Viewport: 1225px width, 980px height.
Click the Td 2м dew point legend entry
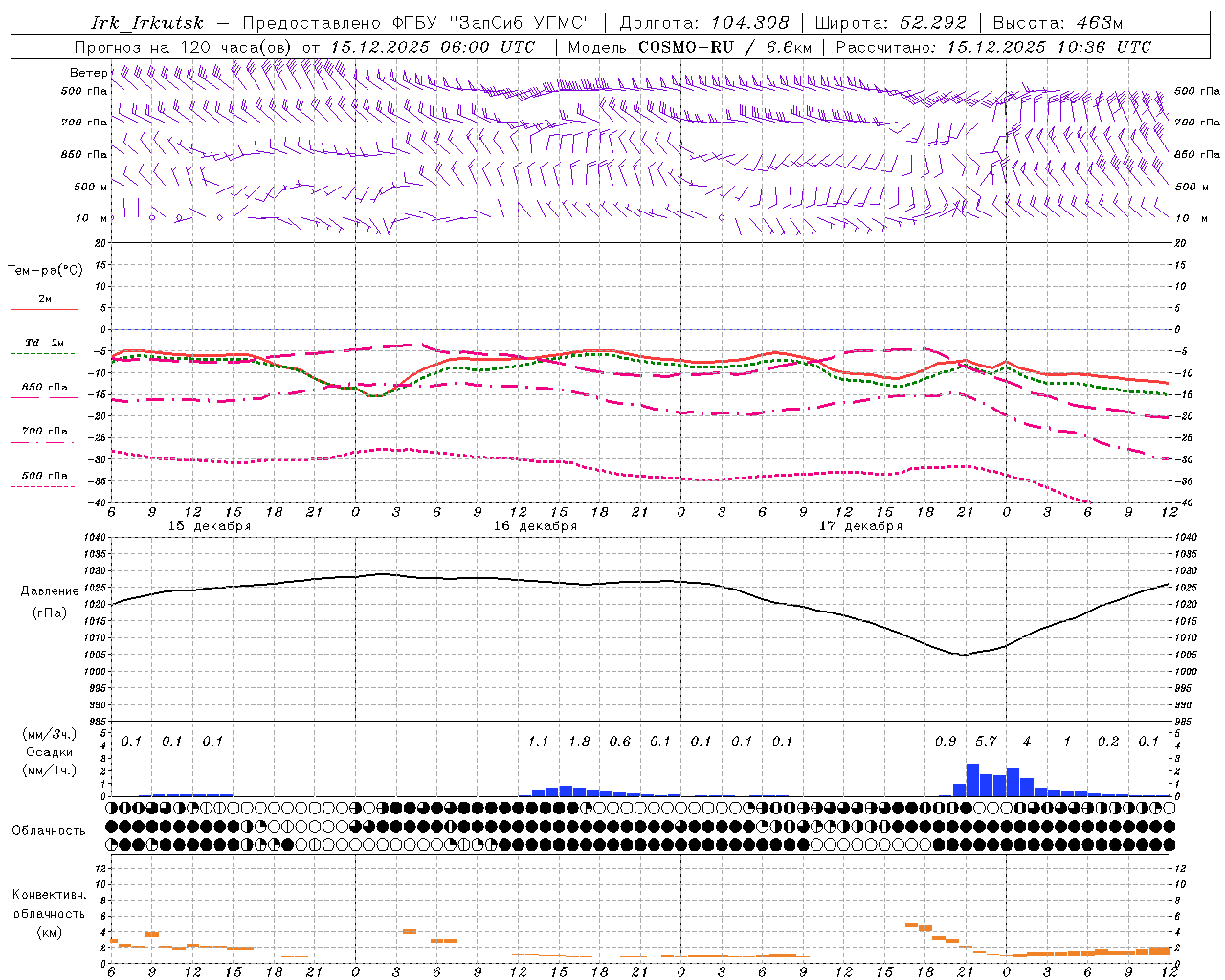point(44,343)
